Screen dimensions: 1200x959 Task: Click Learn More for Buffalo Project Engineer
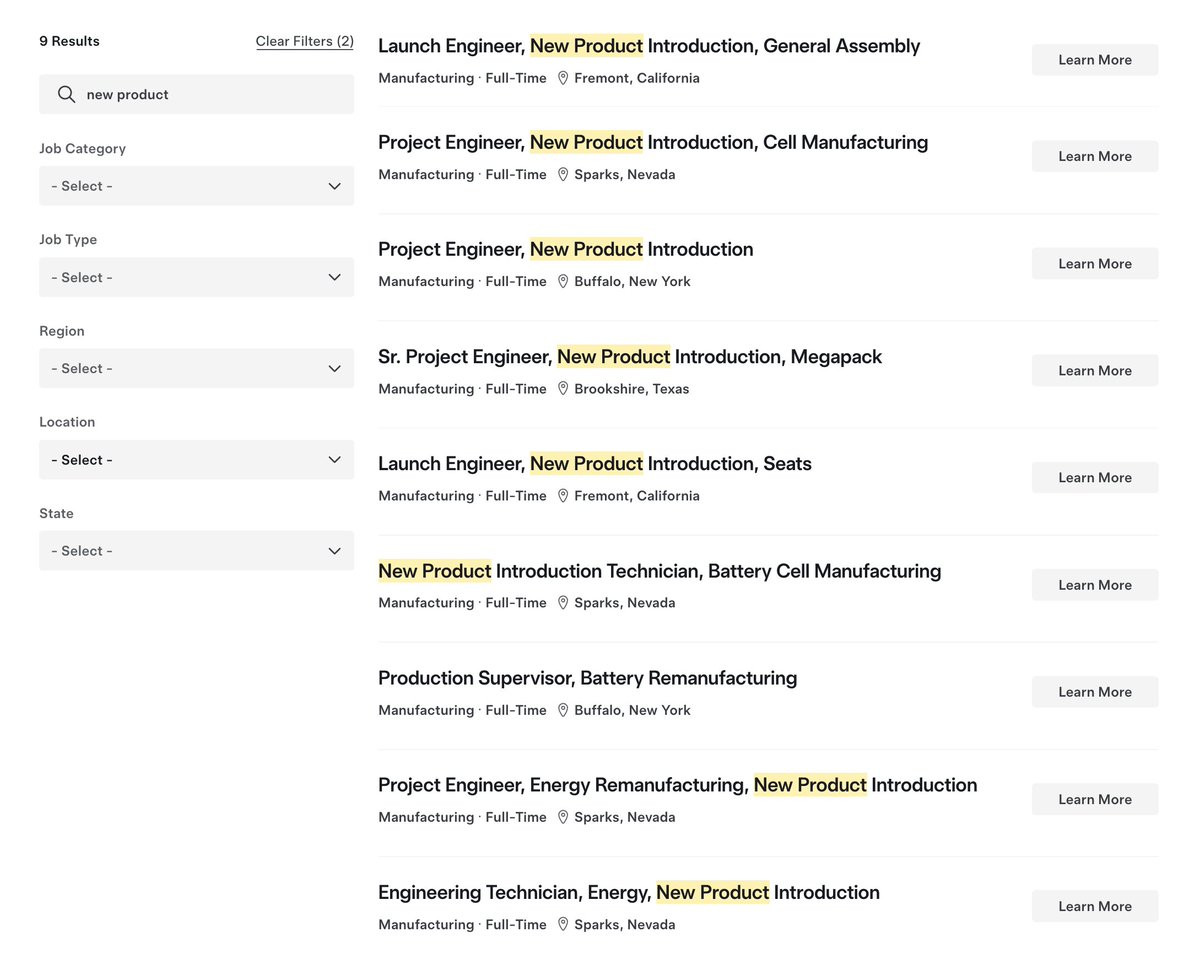point(1094,264)
